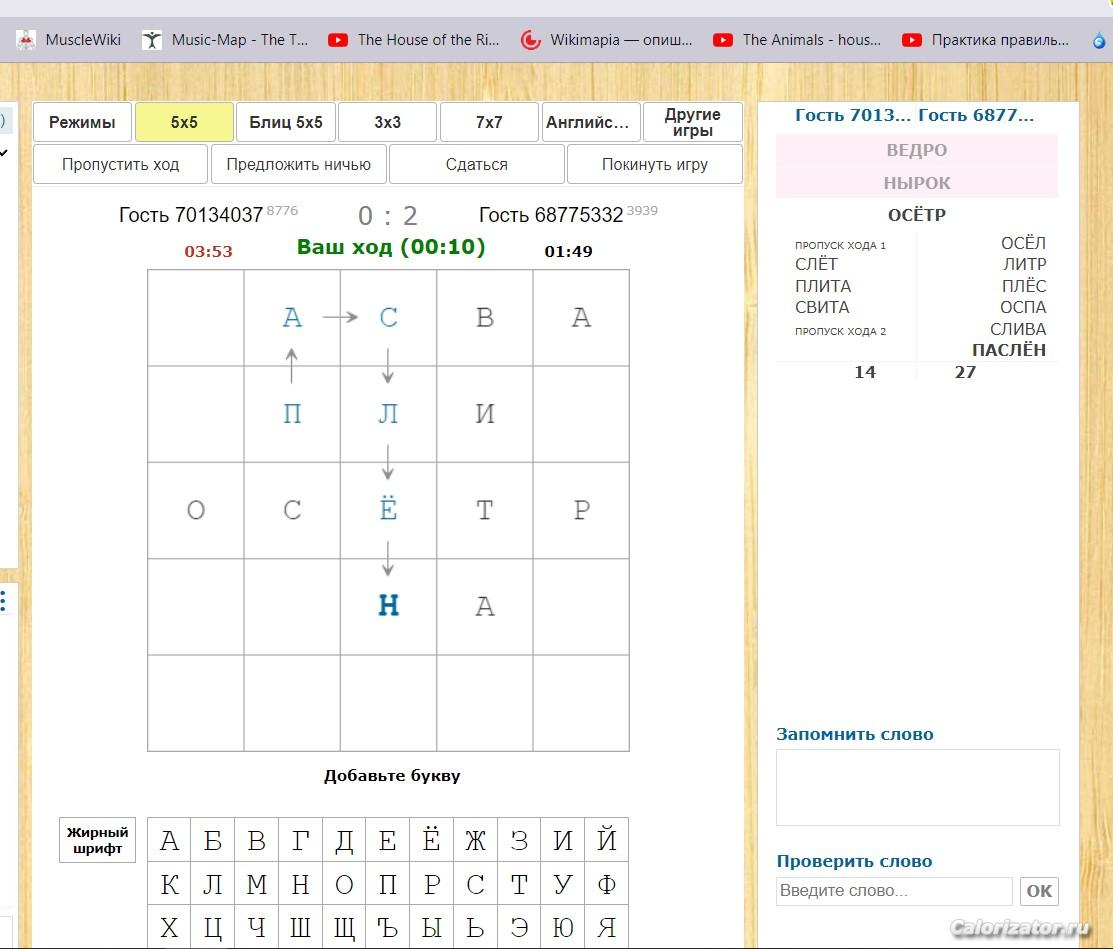Image resolution: width=1113 pixels, height=949 pixels.
Task: Open the Режимы modes menu
Action: (83, 123)
